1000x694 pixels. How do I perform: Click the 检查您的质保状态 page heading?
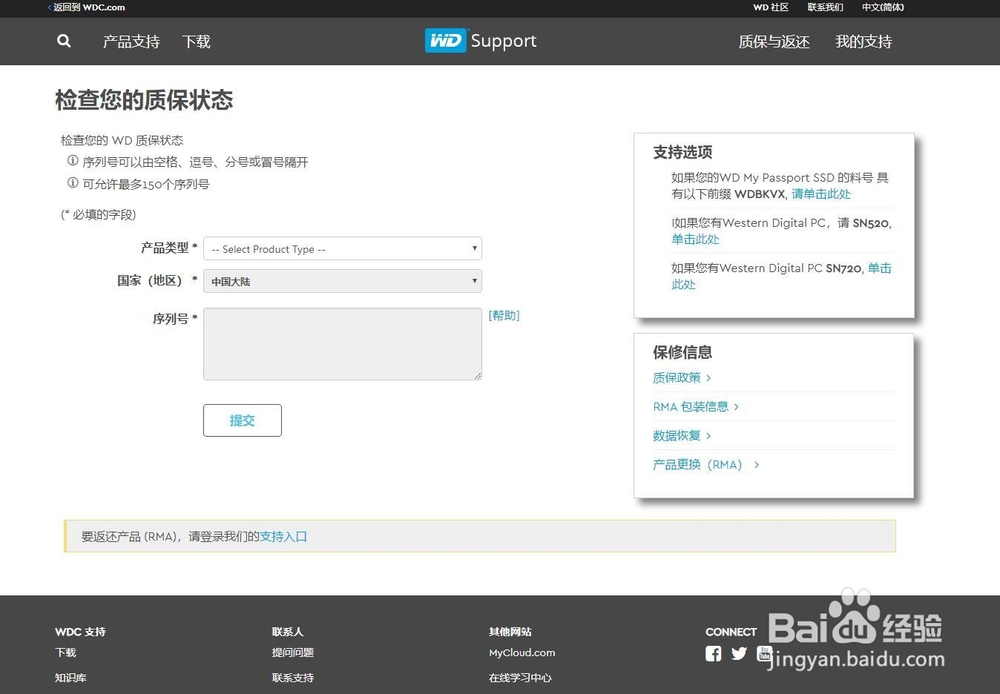tap(144, 100)
